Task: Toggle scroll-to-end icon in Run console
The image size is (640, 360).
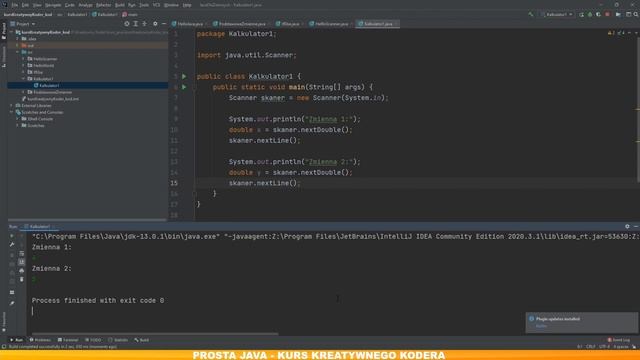Action: coord(22,262)
